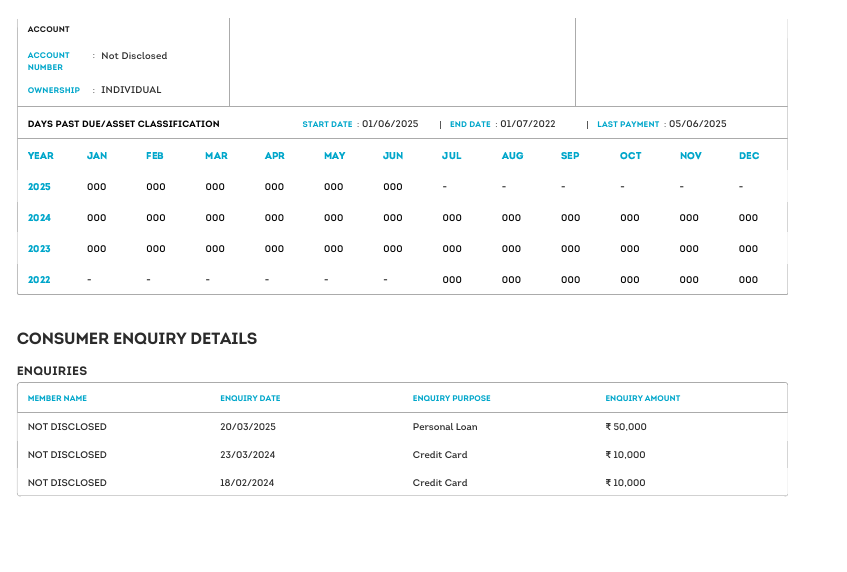Click the ENQUIRY AMOUNT column header
This screenshot has height=572, width=847.
(x=642, y=398)
